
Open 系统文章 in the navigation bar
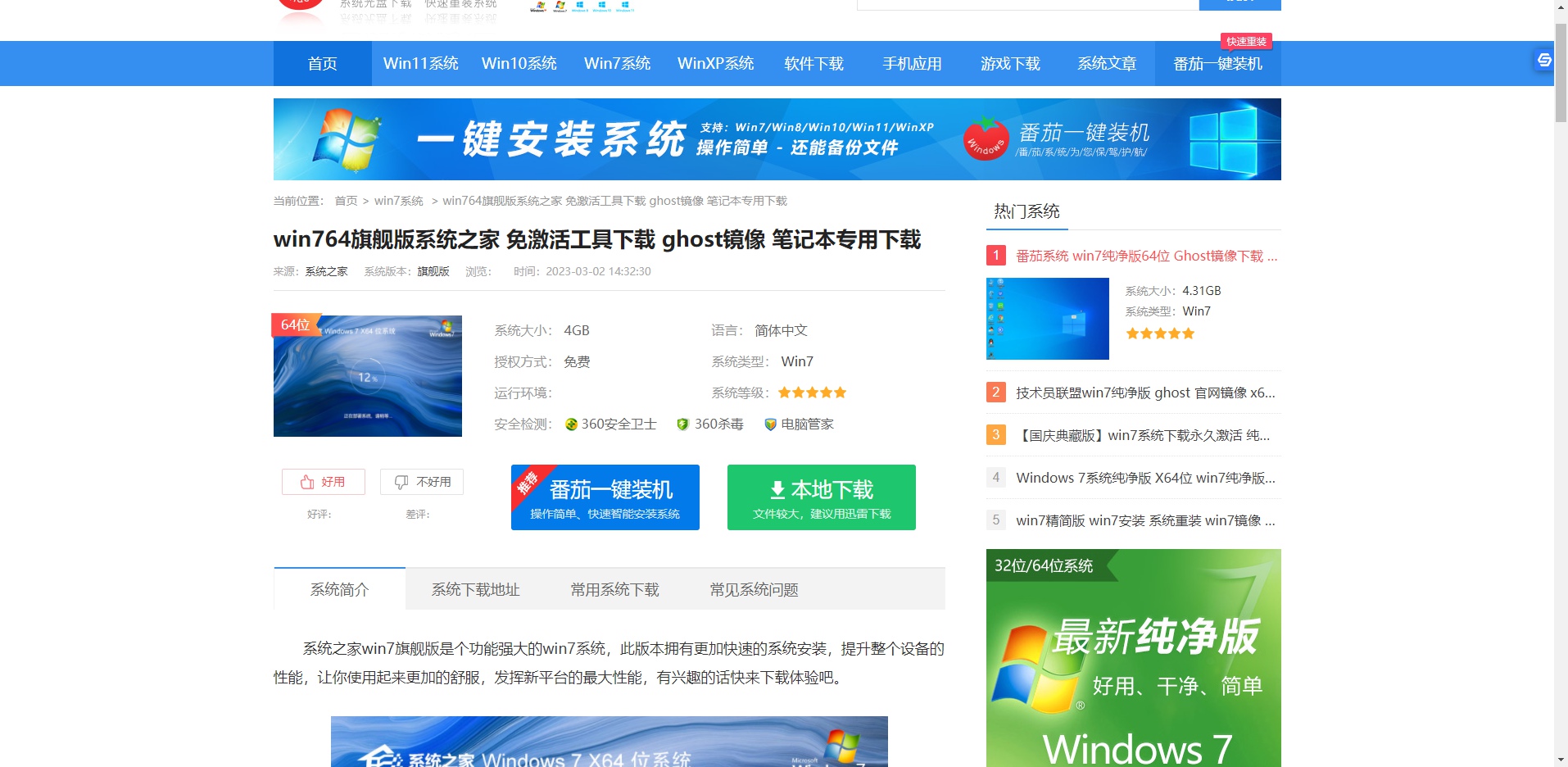coord(1107,64)
